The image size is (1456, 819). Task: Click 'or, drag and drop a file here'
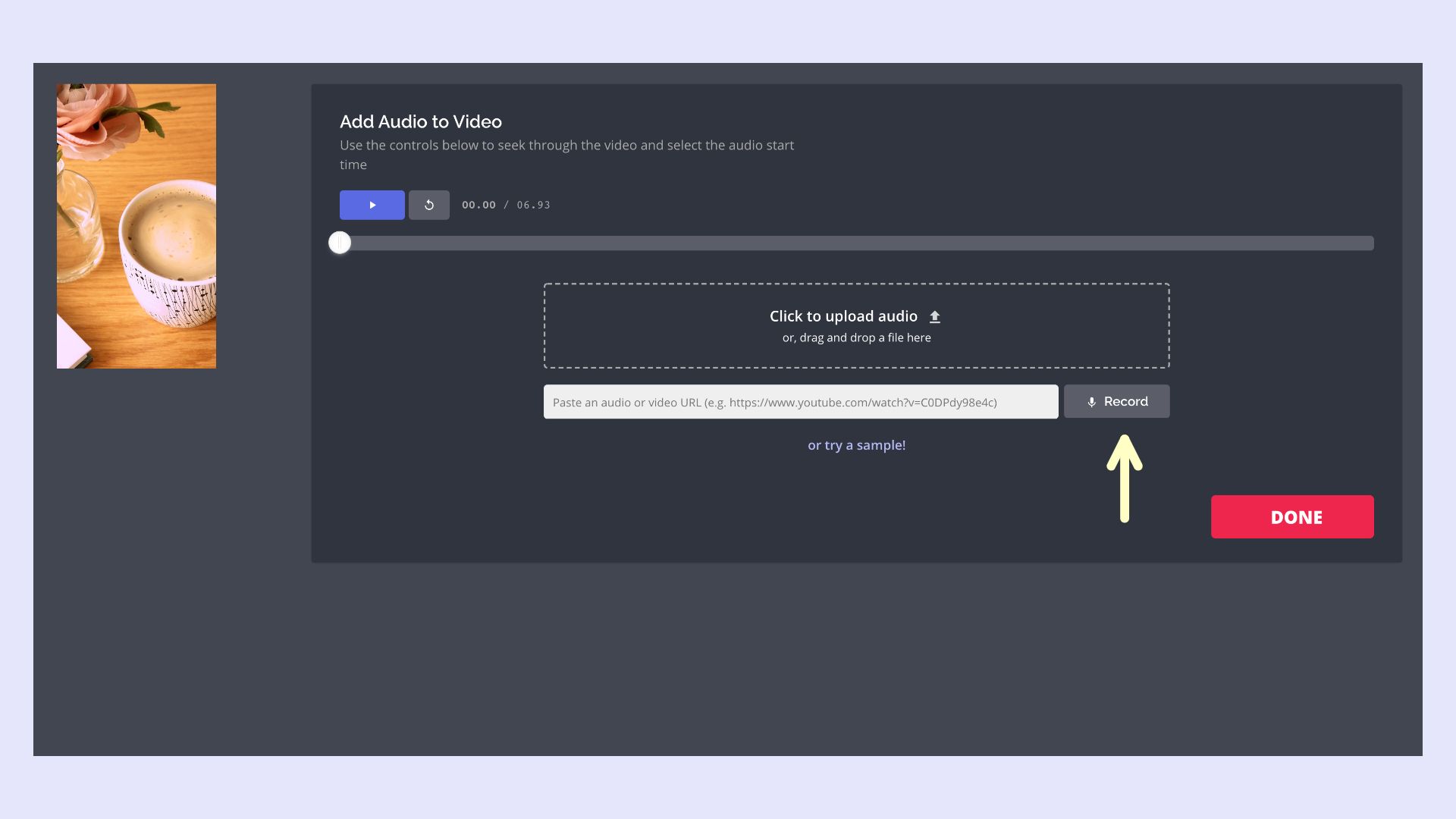[856, 337]
